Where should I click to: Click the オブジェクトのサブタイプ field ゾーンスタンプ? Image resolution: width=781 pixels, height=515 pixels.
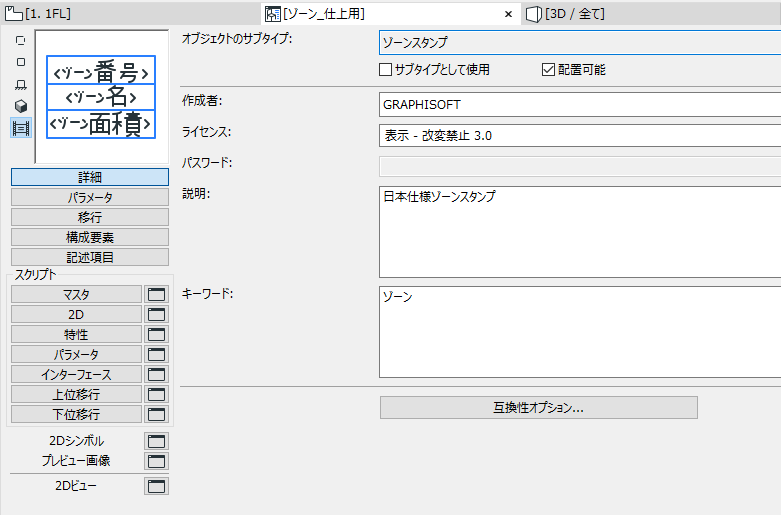(x=580, y=42)
